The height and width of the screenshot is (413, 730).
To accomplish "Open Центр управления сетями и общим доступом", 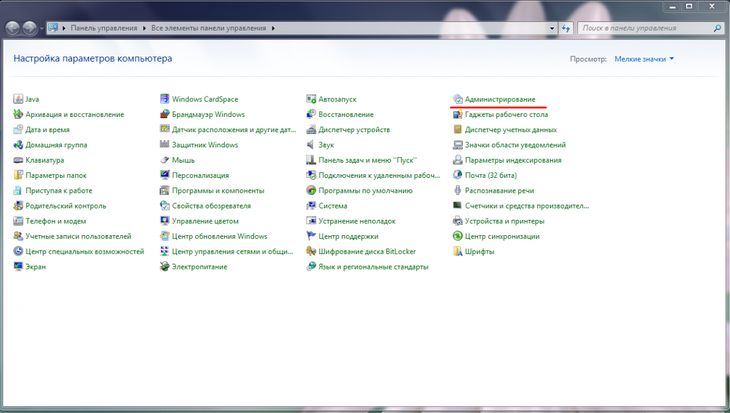I will click(x=232, y=251).
